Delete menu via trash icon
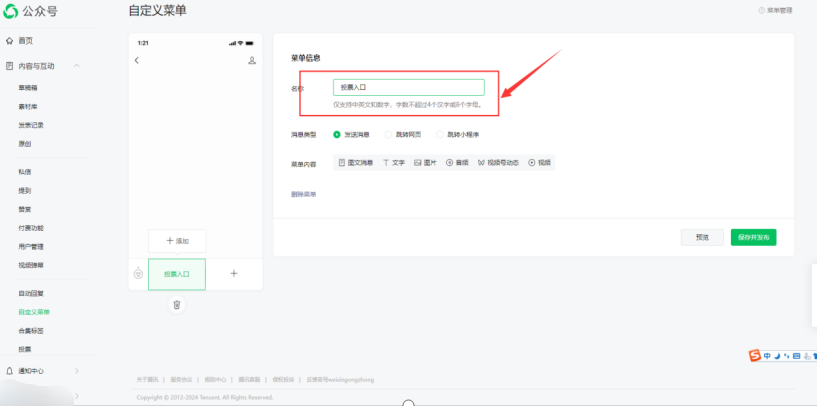This screenshot has height=406, width=817. pyautogui.click(x=177, y=304)
